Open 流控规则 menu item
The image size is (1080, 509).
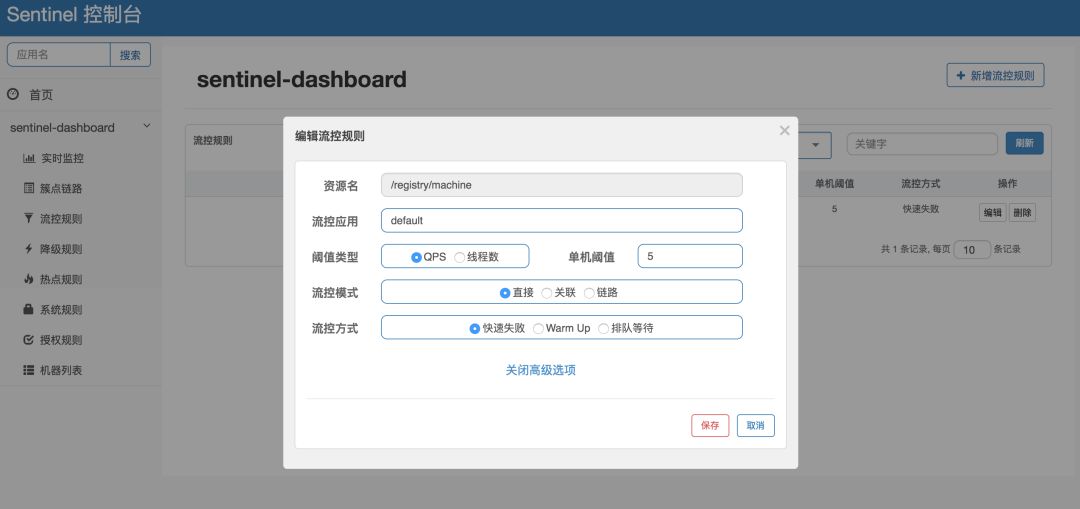click(61, 219)
